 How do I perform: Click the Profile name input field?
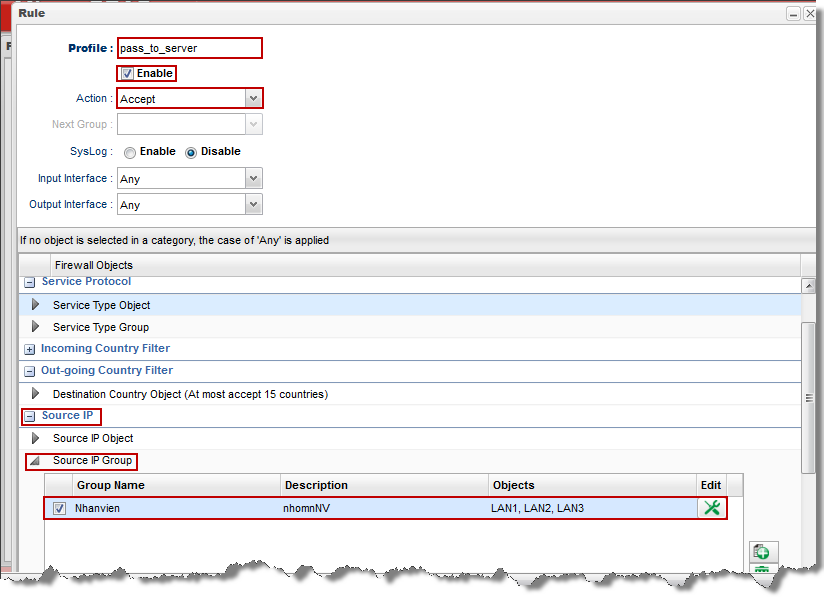189,48
